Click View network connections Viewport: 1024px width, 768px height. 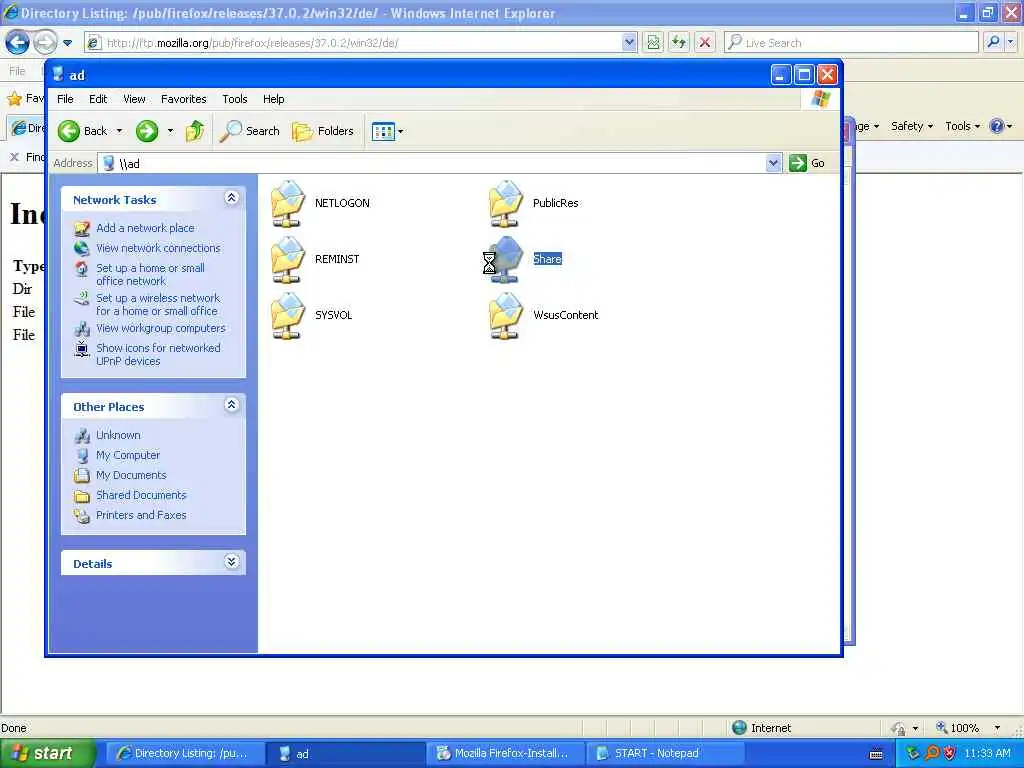[158, 248]
